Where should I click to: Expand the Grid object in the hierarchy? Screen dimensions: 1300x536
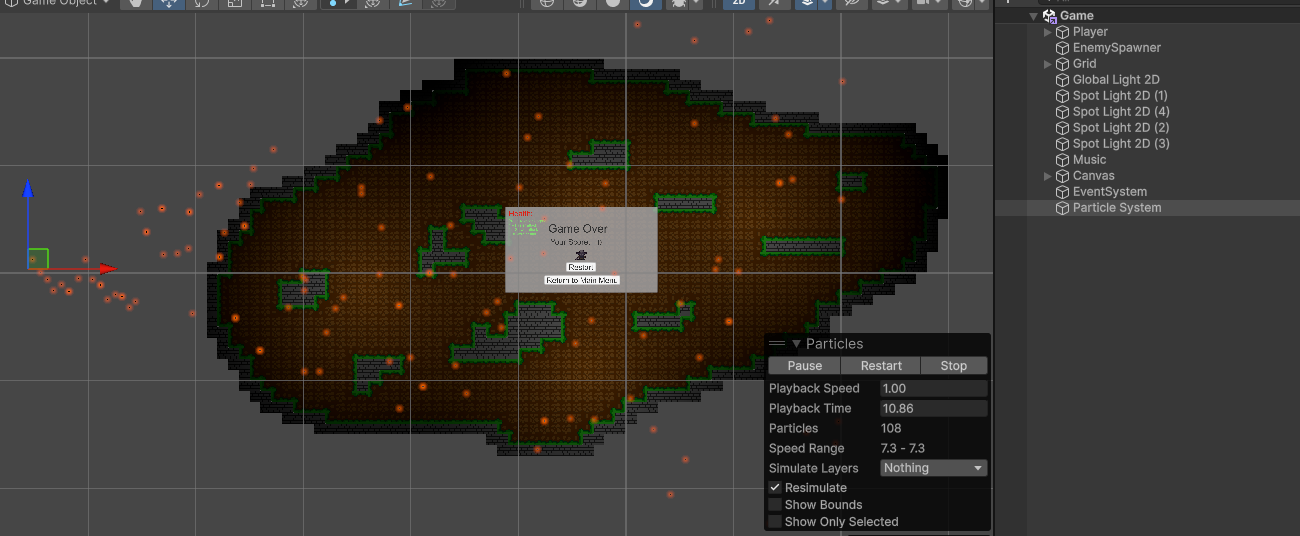(1047, 64)
